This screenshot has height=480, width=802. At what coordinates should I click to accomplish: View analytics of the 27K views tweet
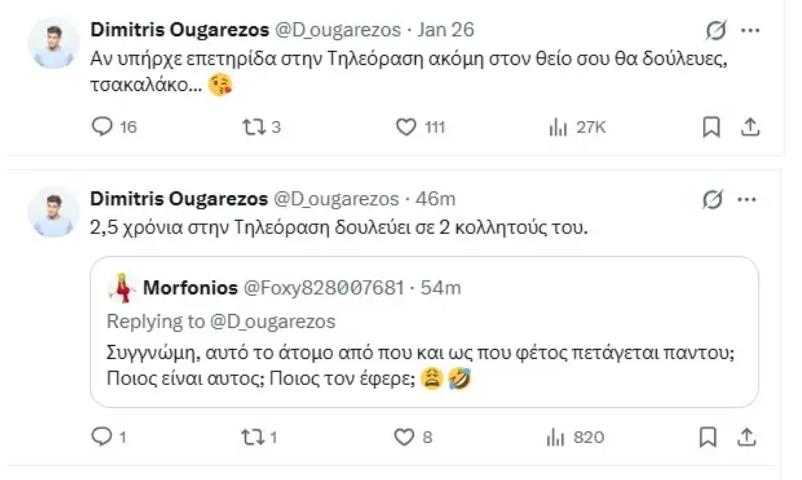558,127
